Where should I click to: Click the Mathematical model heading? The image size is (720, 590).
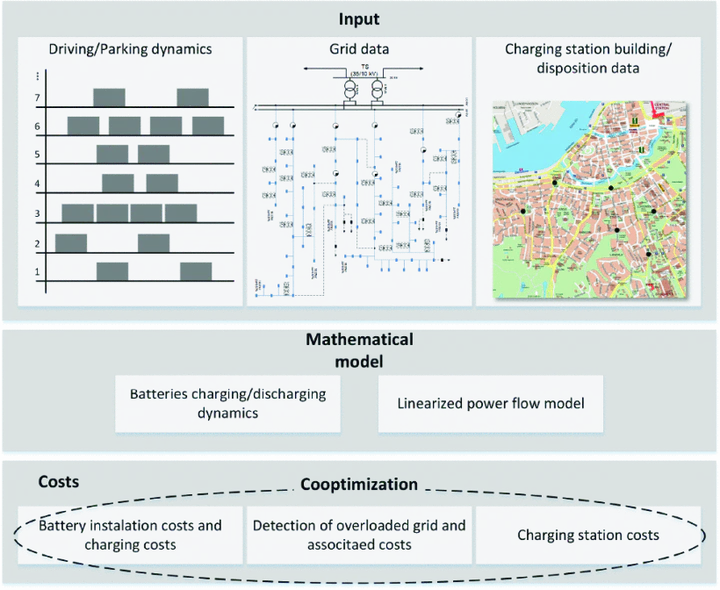(x=359, y=350)
